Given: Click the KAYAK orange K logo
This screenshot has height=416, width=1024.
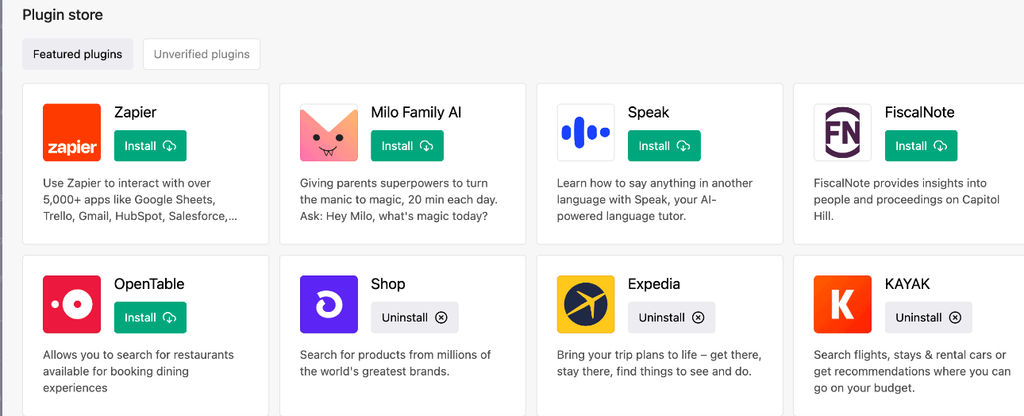Looking at the screenshot, I should pyautogui.click(x=842, y=304).
